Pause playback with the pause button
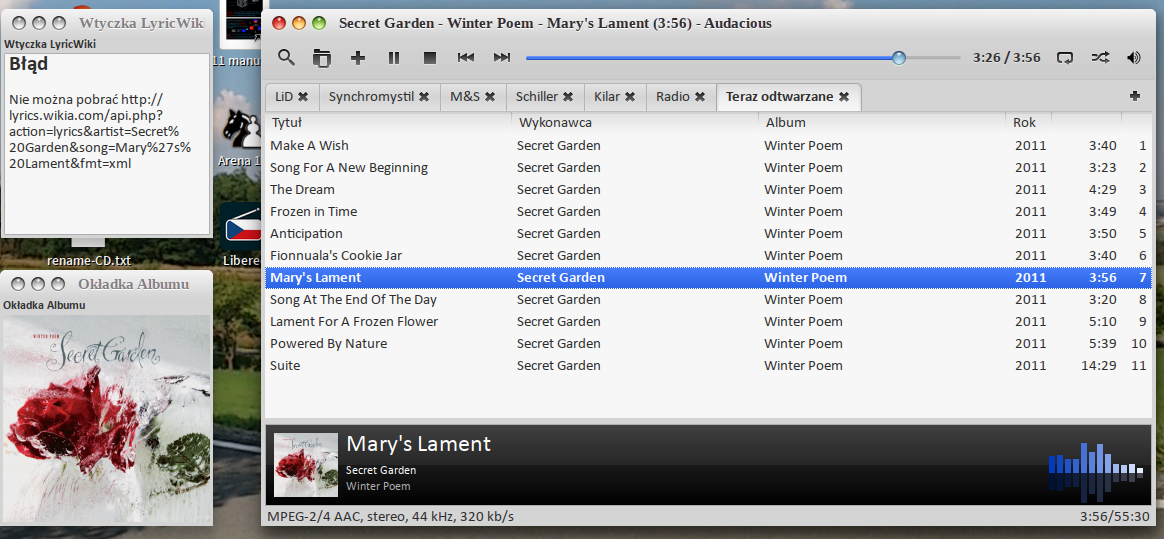Image resolution: width=1164 pixels, height=539 pixels. point(394,58)
